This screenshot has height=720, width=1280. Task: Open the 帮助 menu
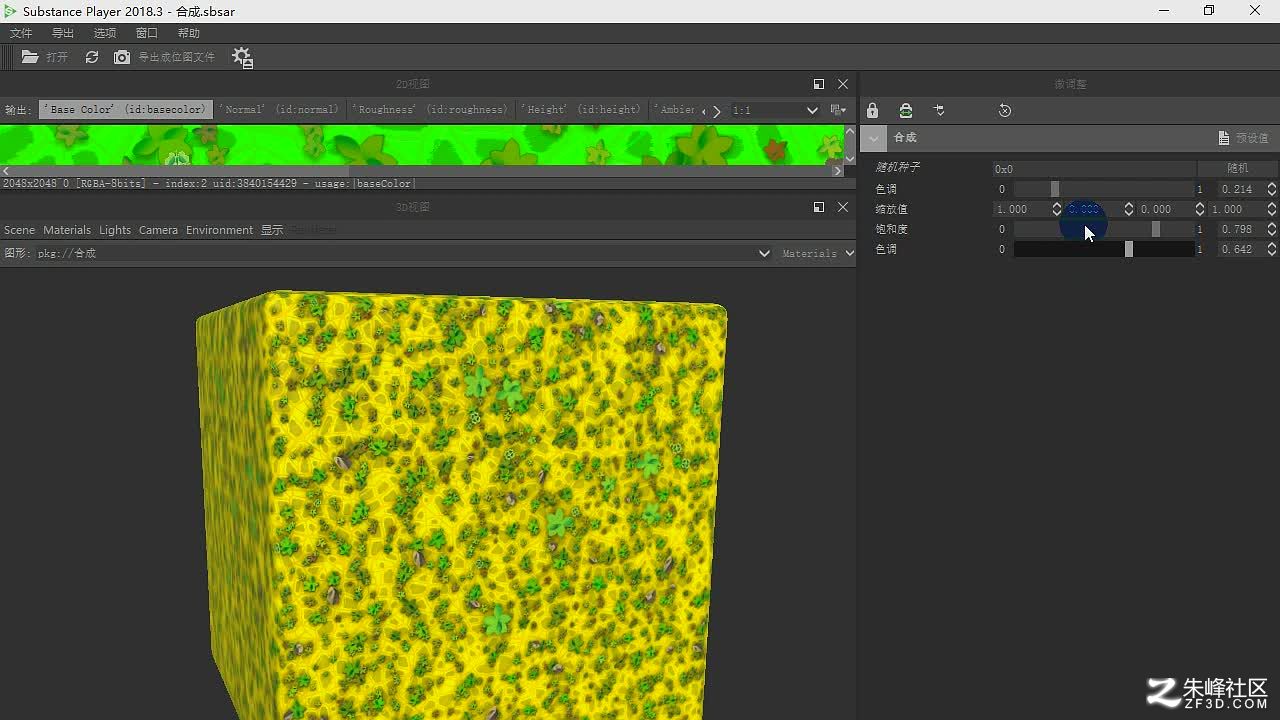click(x=189, y=33)
